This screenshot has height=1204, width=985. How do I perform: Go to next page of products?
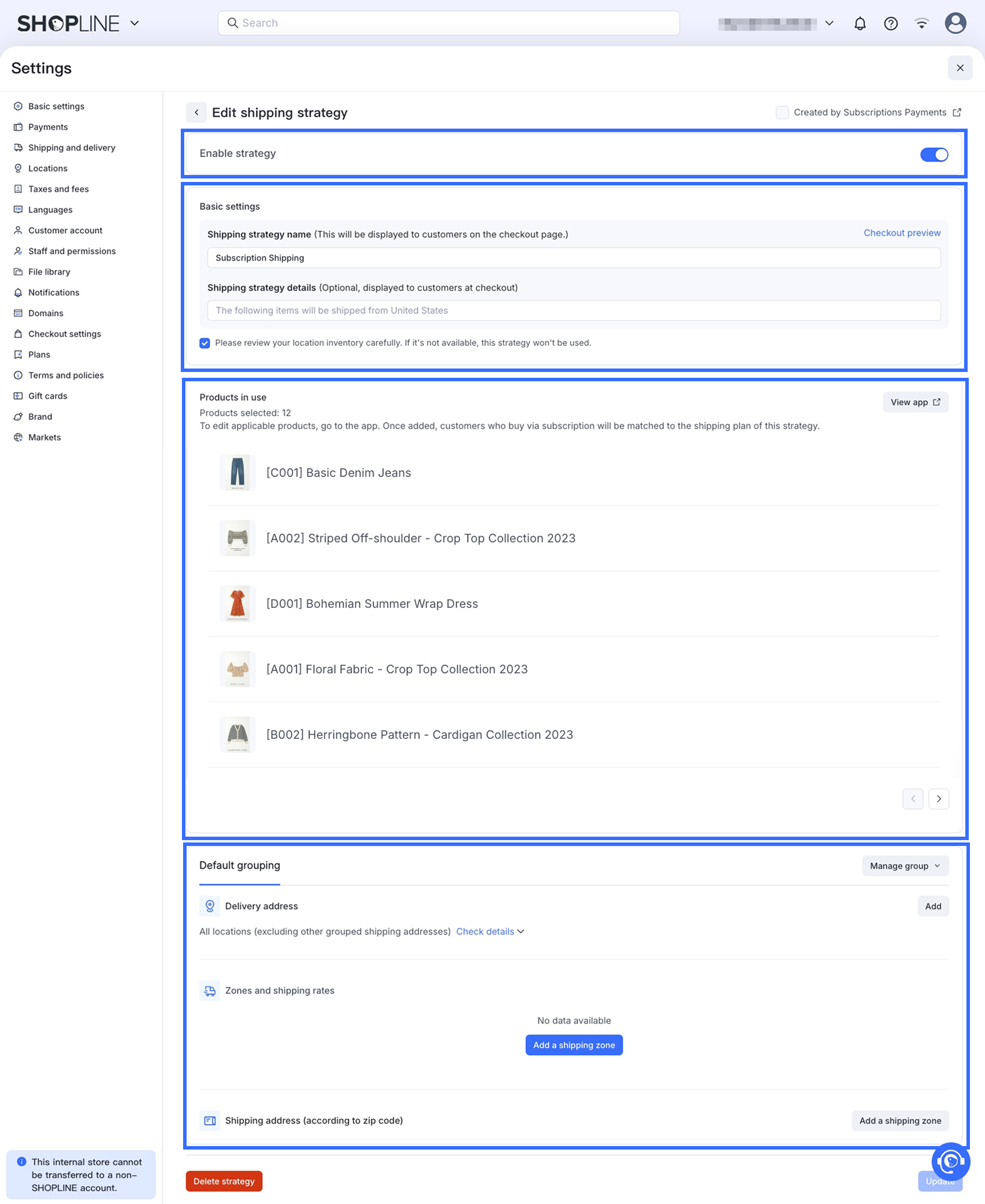coord(939,799)
